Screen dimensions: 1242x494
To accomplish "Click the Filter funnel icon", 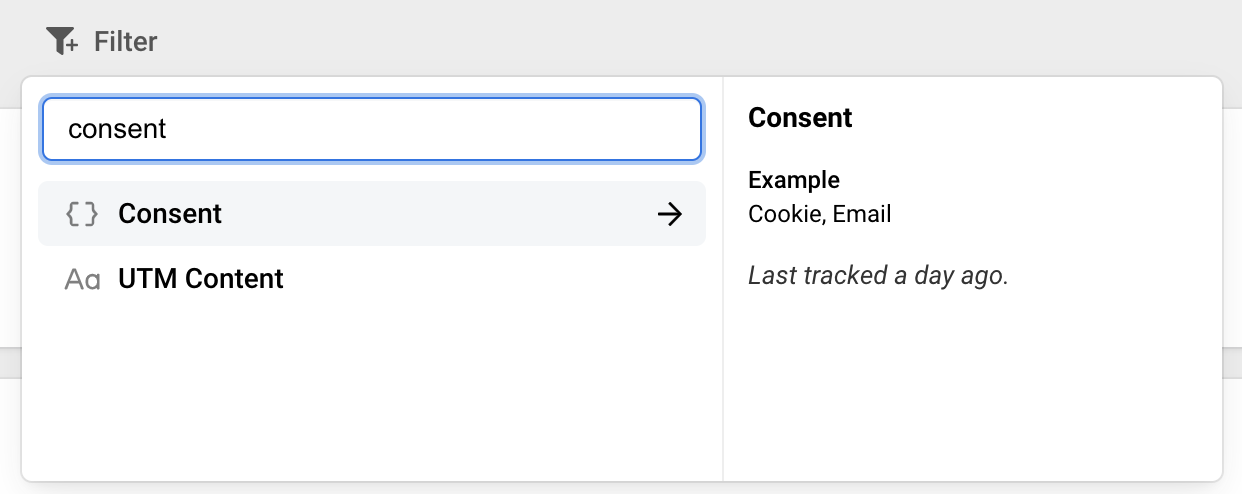I will (x=62, y=41).
